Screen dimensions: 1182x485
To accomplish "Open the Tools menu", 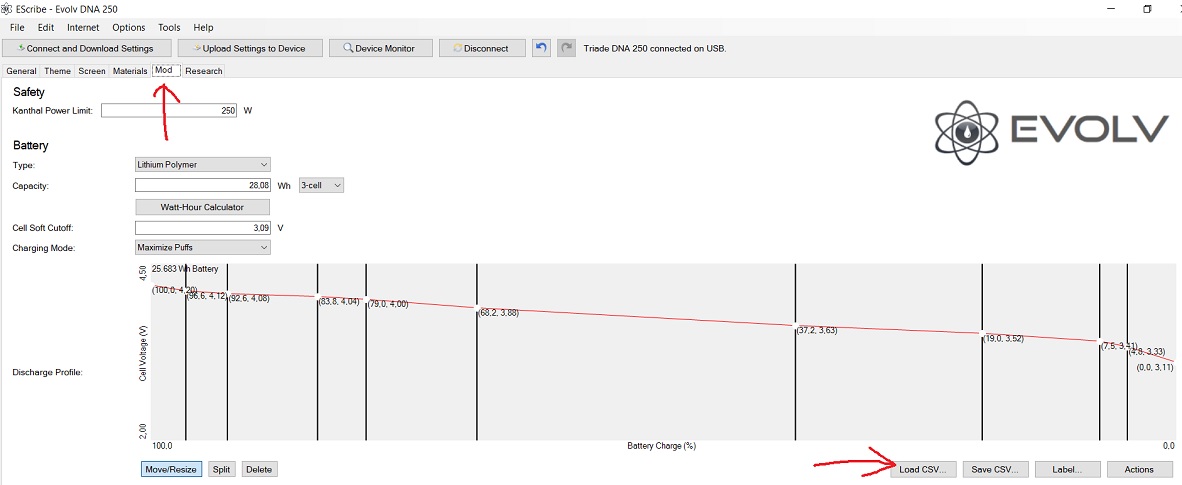I will coord(169,28).
